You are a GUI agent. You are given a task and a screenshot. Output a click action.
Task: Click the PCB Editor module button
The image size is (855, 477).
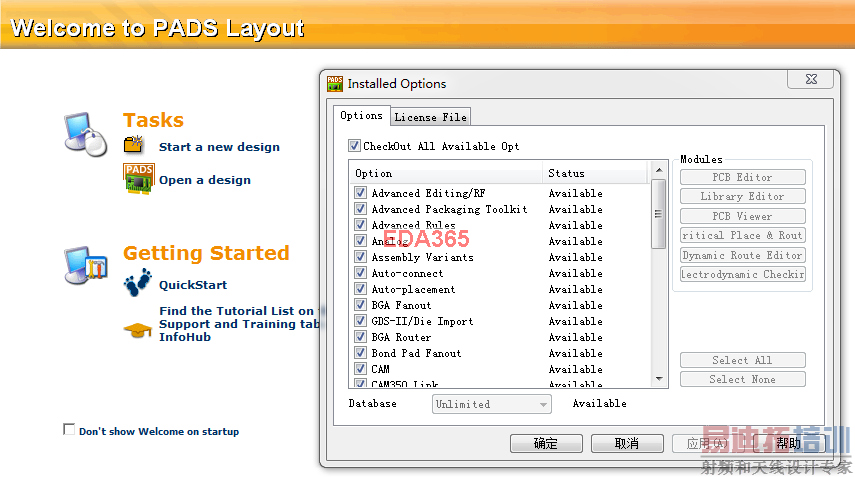[743, 177]
